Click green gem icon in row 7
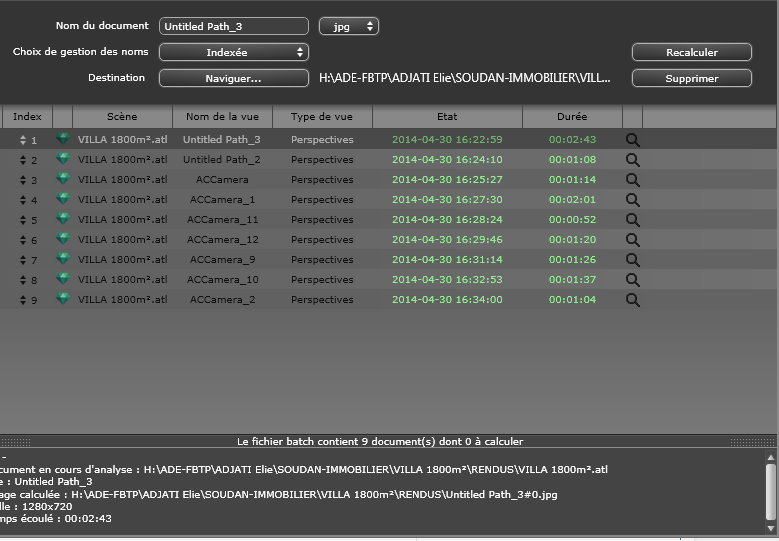 63,258
